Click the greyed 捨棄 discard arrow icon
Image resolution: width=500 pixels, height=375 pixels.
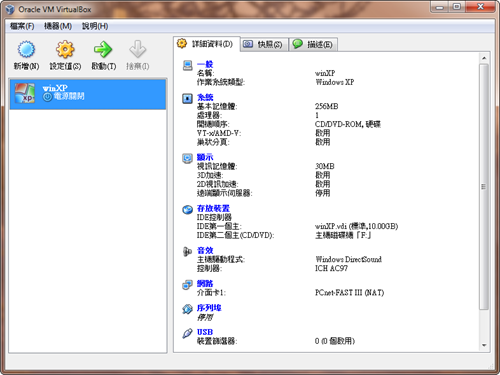[x=137, y=49]
